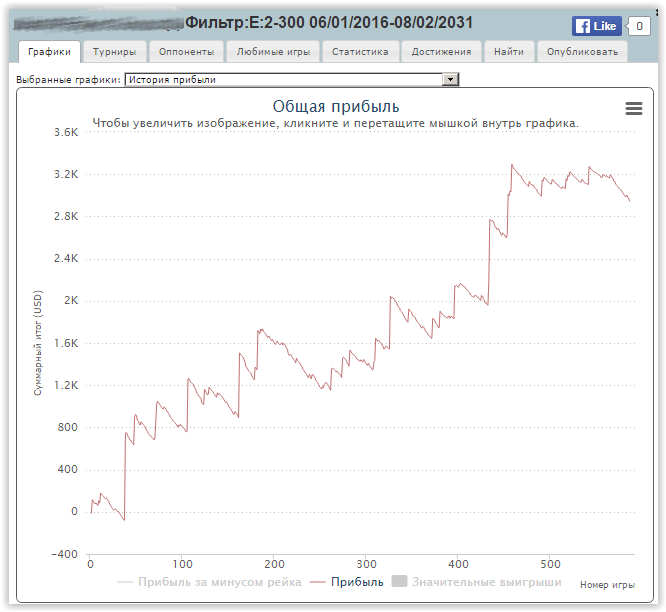The height and width of the screenshot is (612, 666).
Task: Open the chart hamburger context menu
Action: point(633,109)
